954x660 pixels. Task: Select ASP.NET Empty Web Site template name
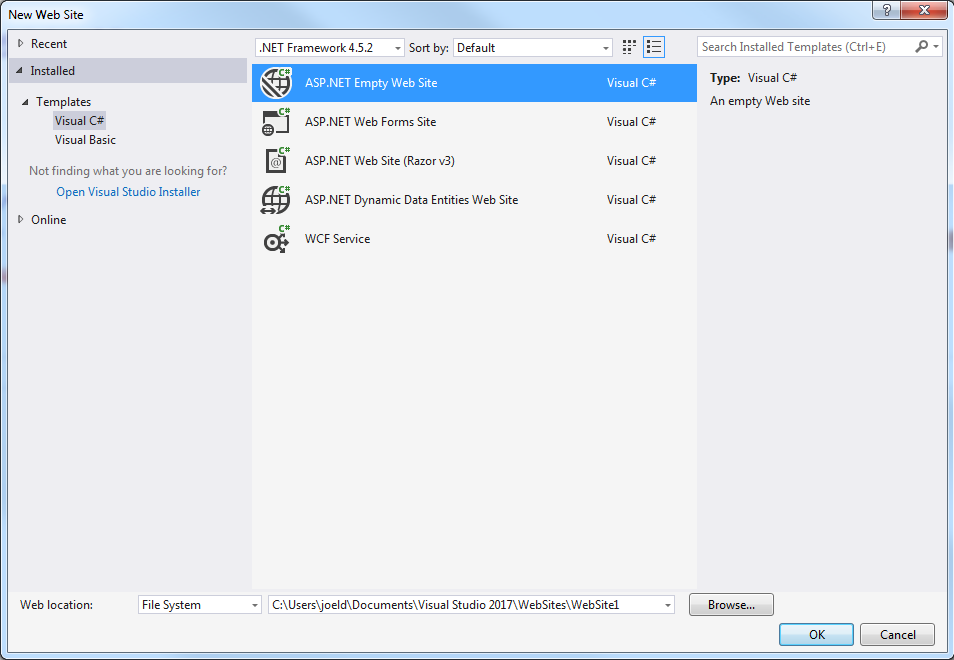tap(371, 83)
